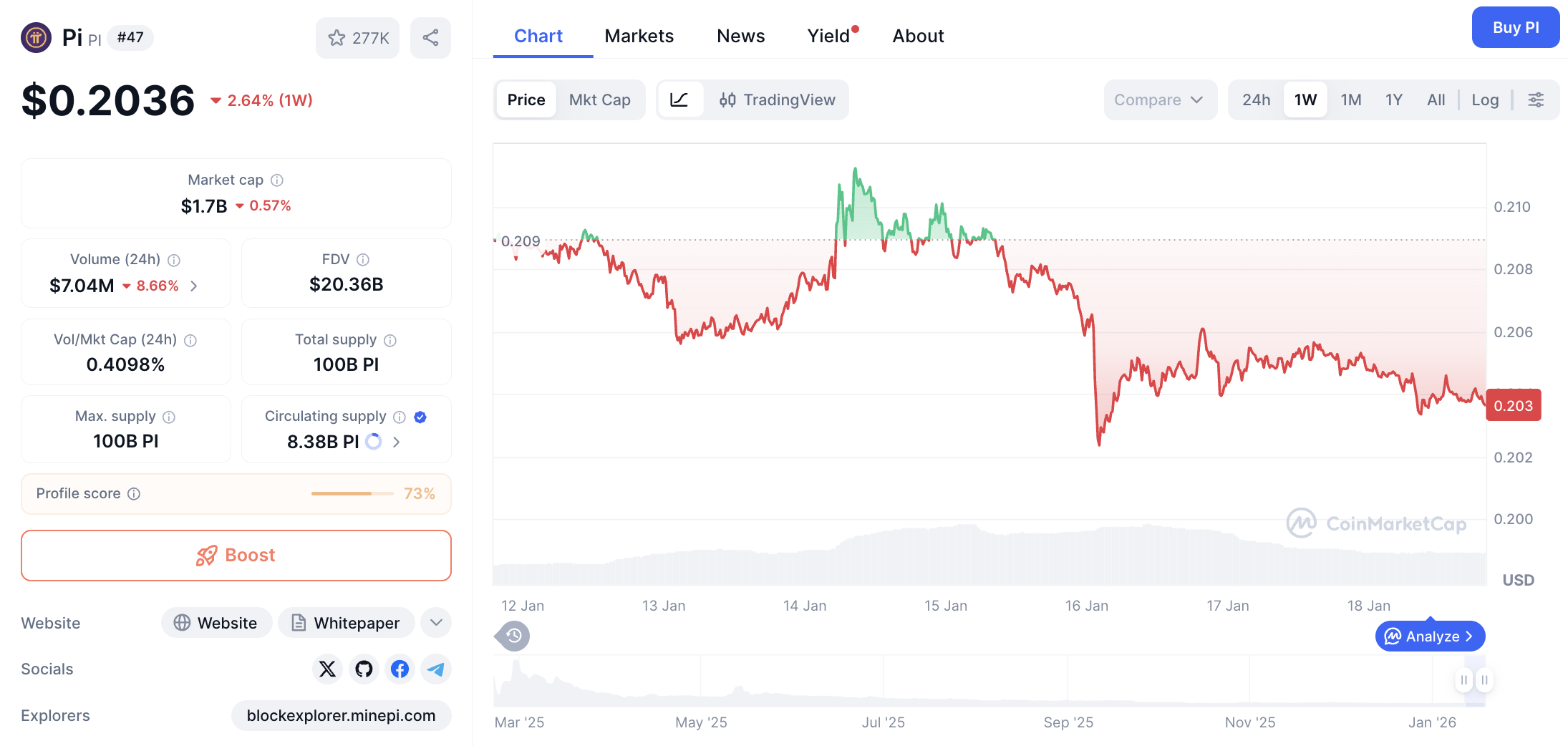This screenshot has width=1568, height=746.
Task: Open Pi's Telegram channel
Action: tap(435, 669)
